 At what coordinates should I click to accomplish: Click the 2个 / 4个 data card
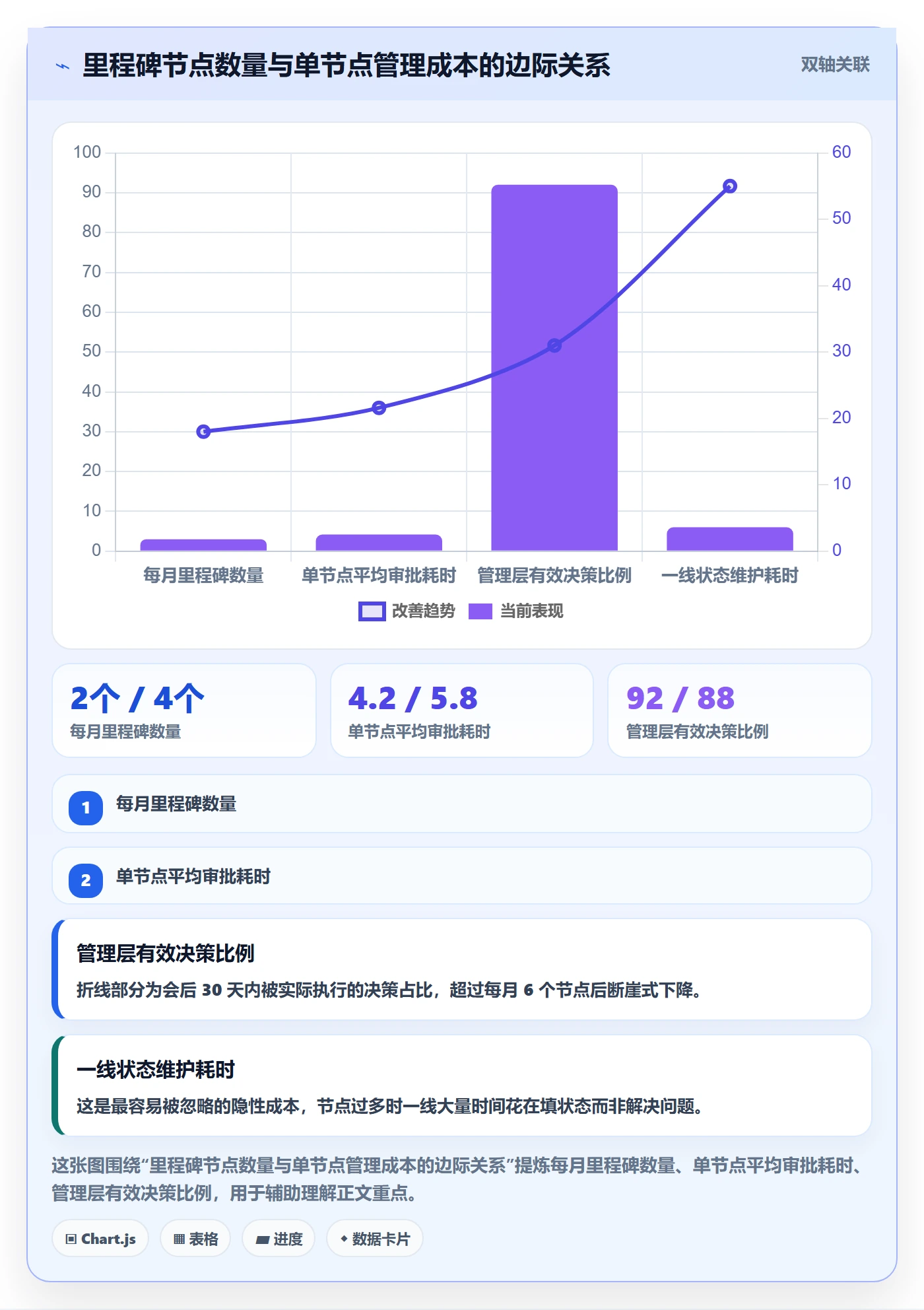coord(184,710)
